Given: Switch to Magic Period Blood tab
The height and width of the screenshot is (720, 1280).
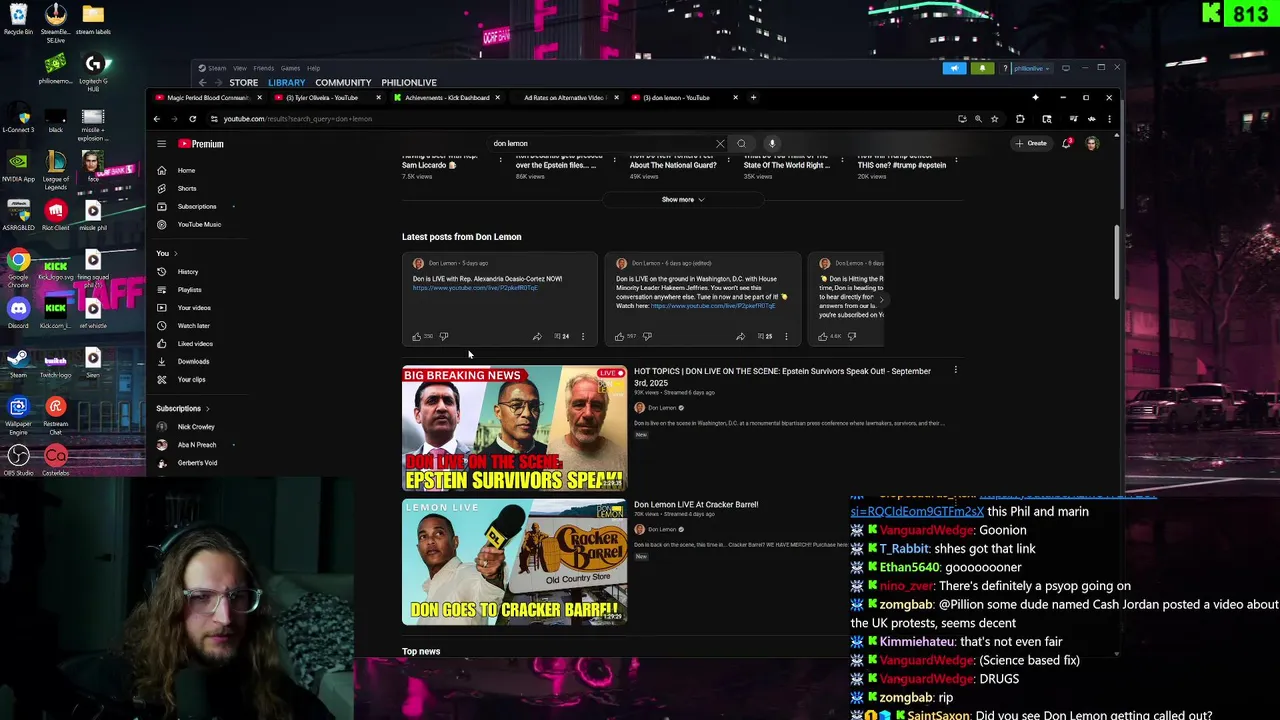Looking at the screenshot, I should (209, 98).
